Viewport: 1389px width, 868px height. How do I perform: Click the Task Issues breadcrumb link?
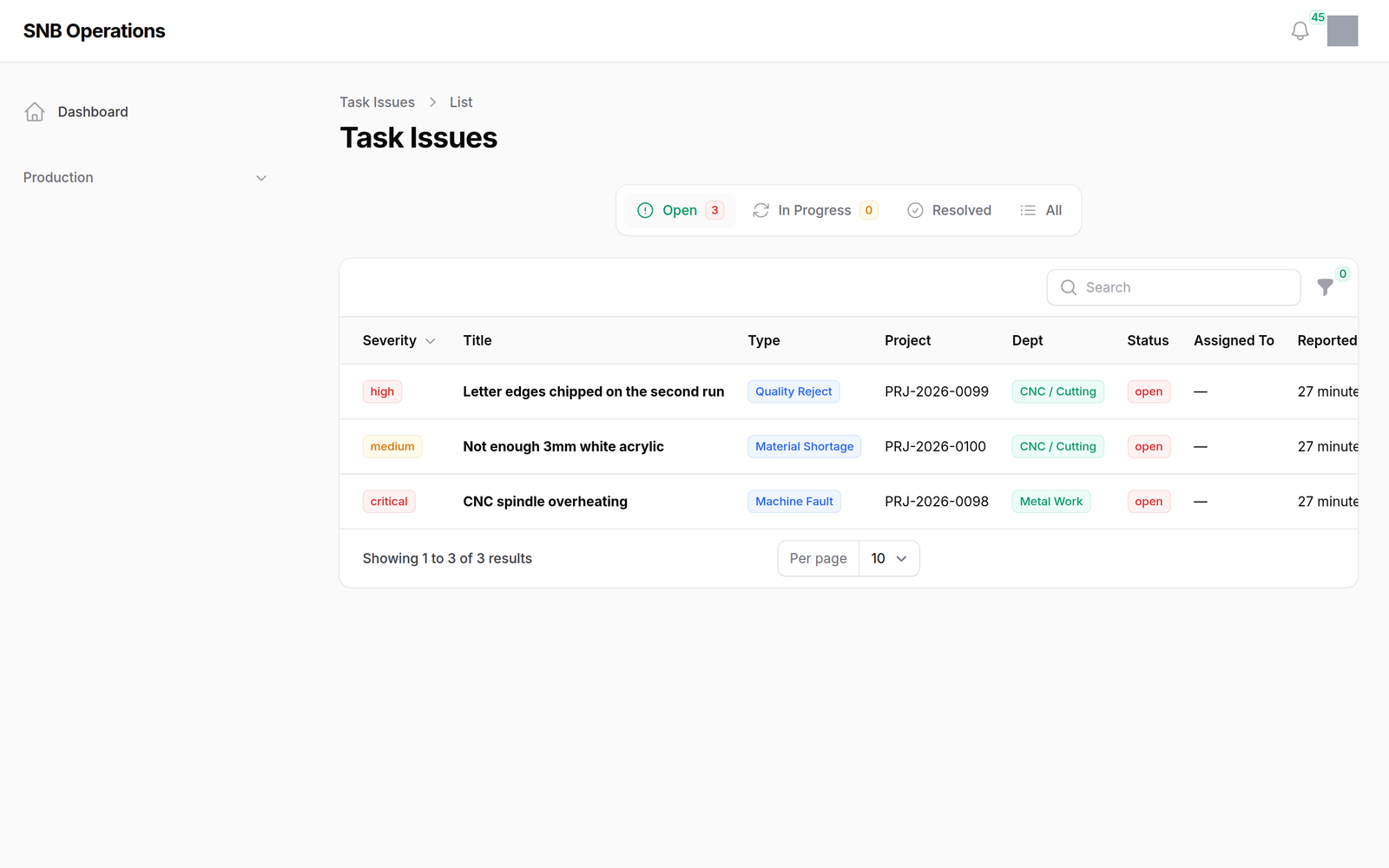(377, 102)
